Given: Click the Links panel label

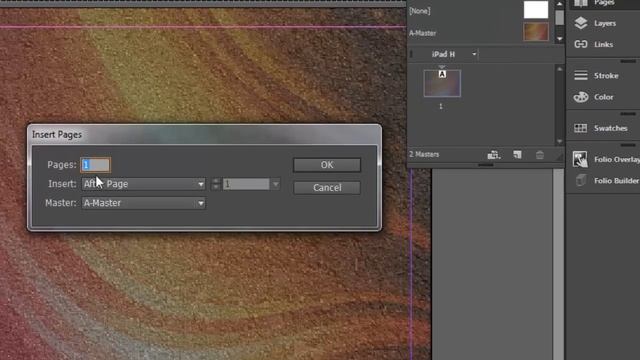Looking at the screenshot, I should point(603,44).
